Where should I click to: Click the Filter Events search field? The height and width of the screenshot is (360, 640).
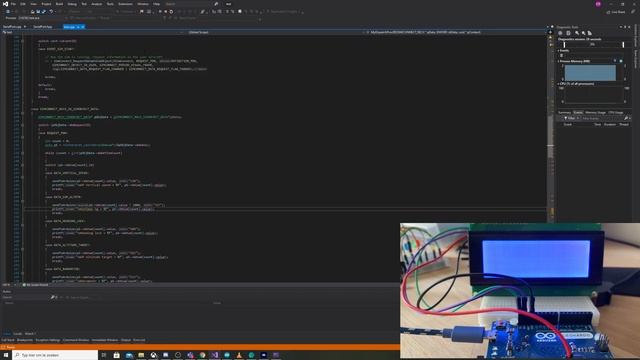(x=602, y=118)
